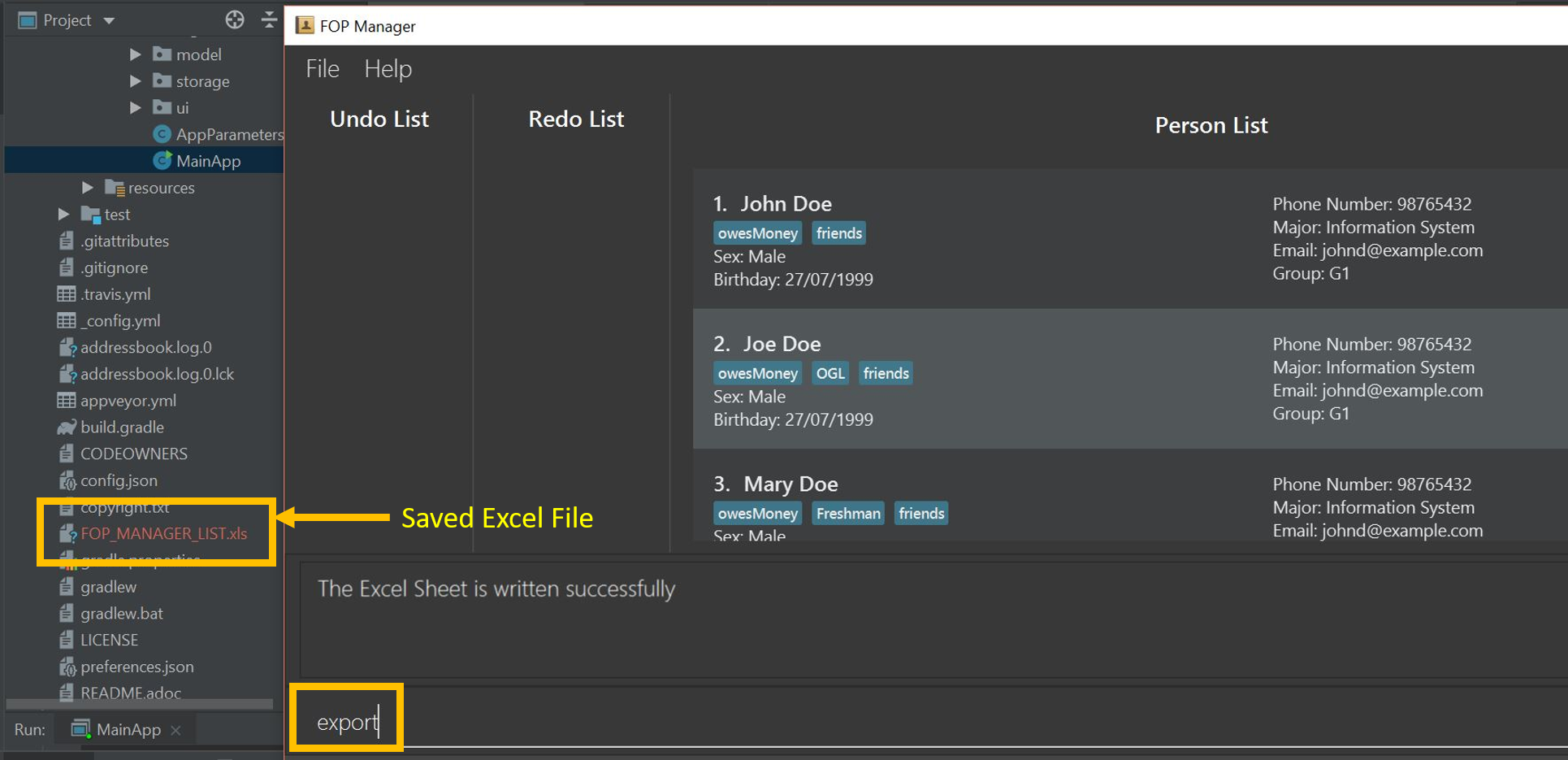Screen dimensions: 1568x760
Task: Click the .gitattributes file icon
Action: coord(67,241)
